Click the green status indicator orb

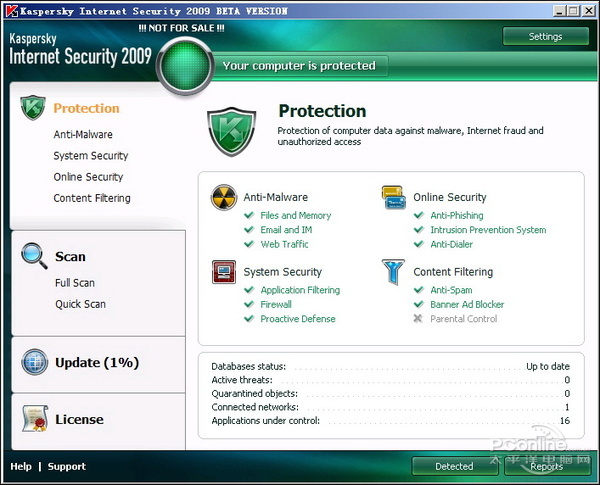point(185,65)
